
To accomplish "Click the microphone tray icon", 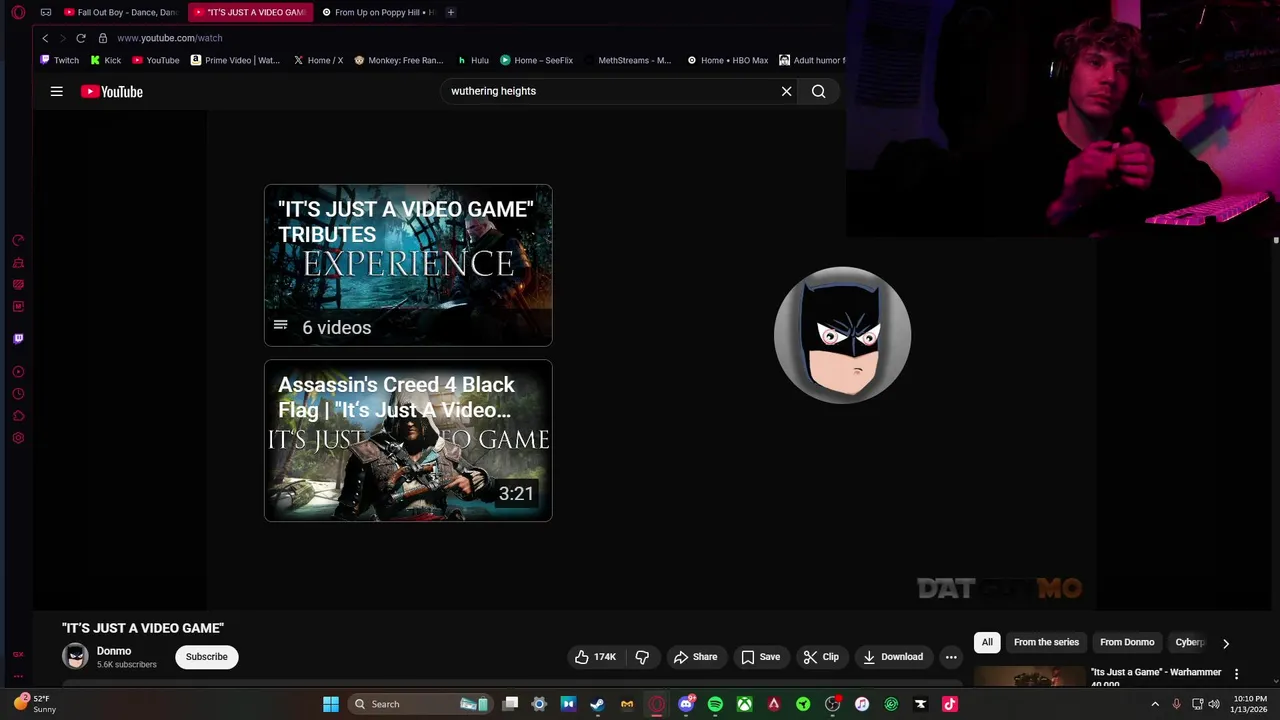I will [x=1177, y=704].
